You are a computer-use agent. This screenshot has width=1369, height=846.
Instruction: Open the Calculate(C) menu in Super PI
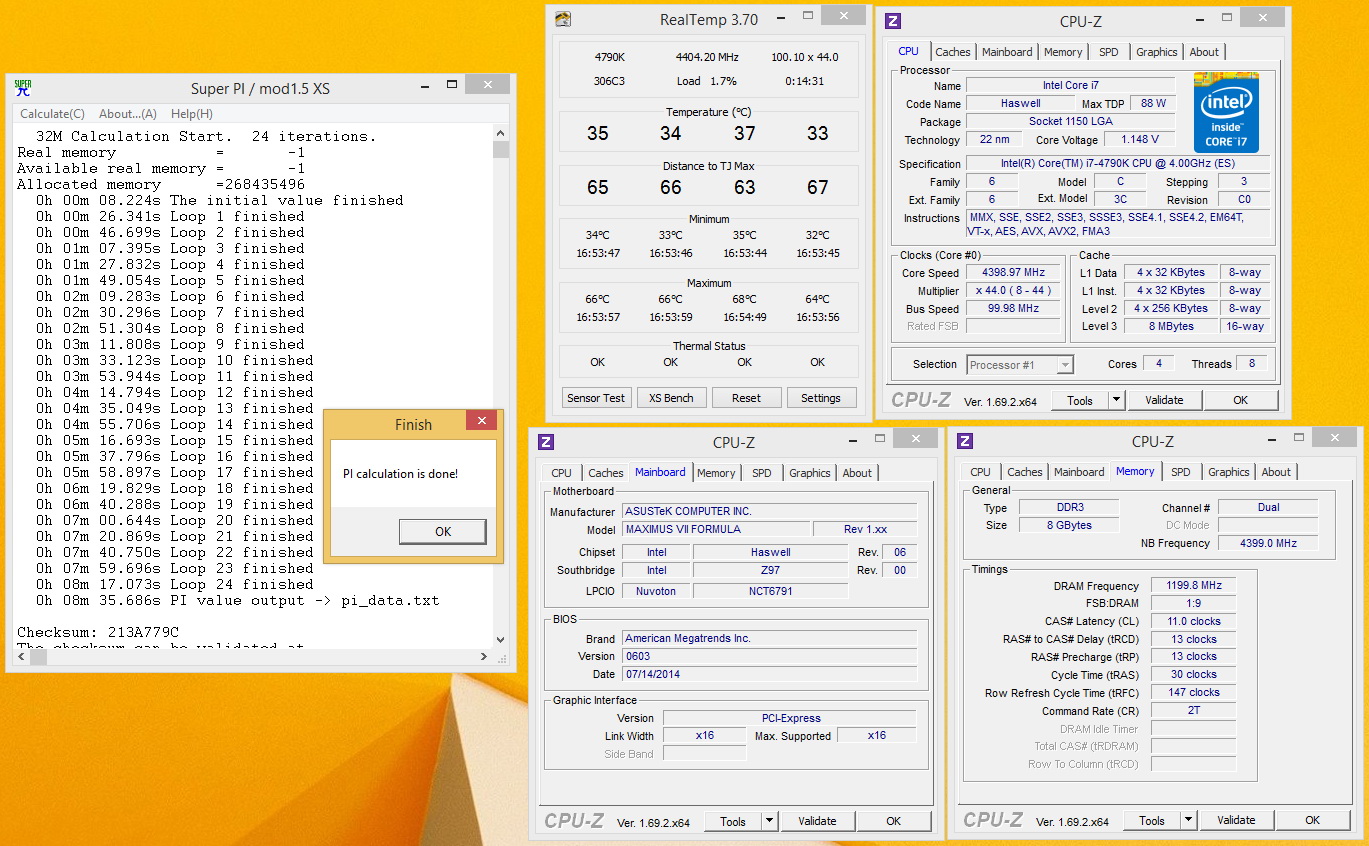[x=52, y=114]
